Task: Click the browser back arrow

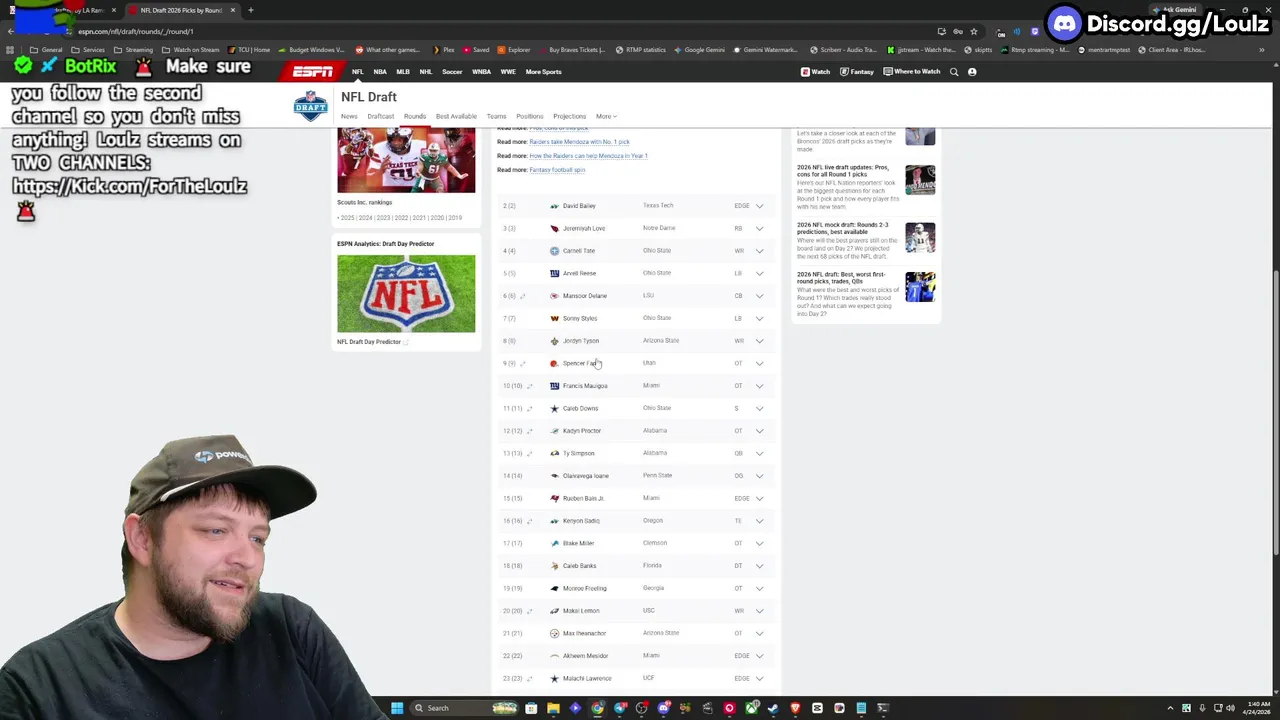Action: pos(11,31)
